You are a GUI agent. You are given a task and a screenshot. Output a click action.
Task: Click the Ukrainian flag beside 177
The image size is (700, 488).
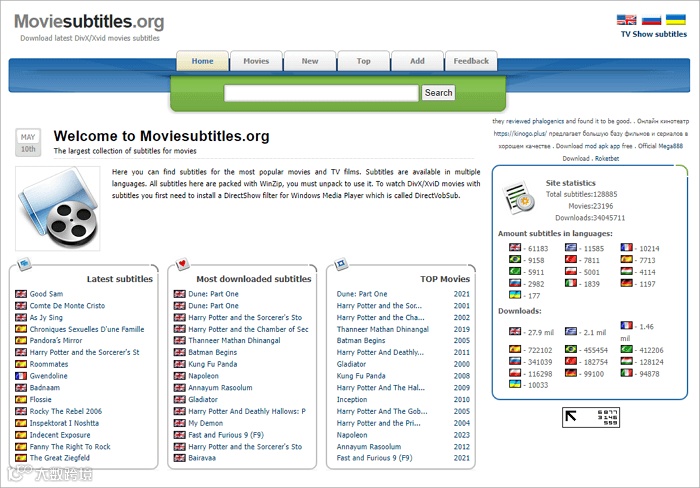(x=515, y=295)
